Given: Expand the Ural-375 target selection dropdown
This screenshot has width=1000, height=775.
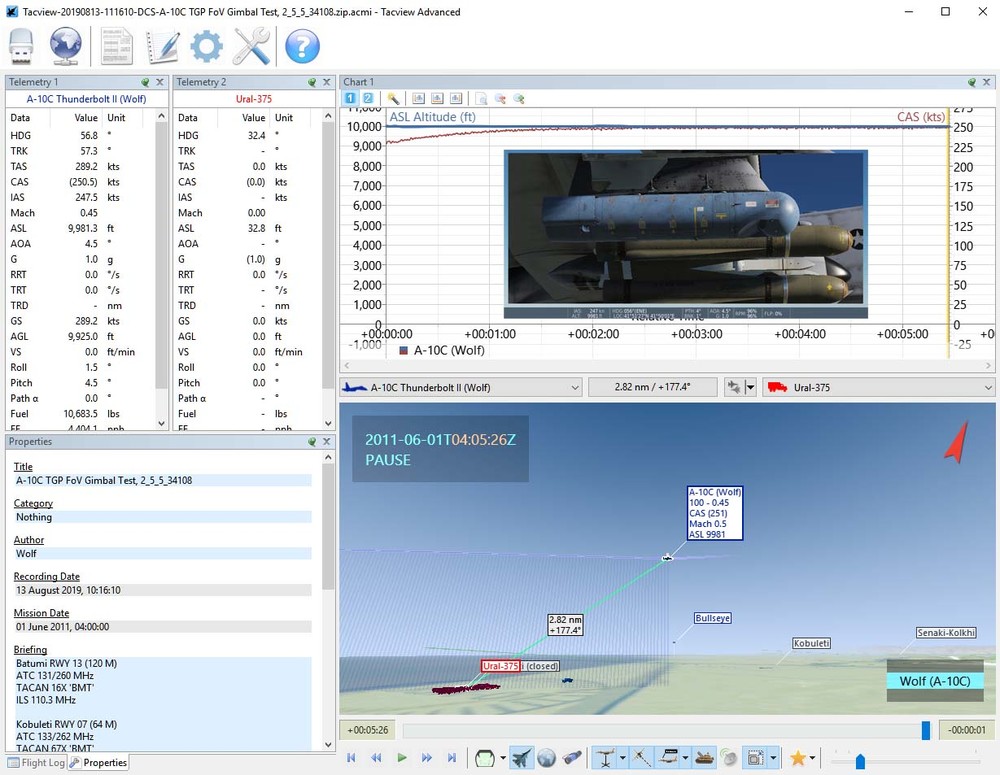Looking at the screenshot, I should pos(988,387).
